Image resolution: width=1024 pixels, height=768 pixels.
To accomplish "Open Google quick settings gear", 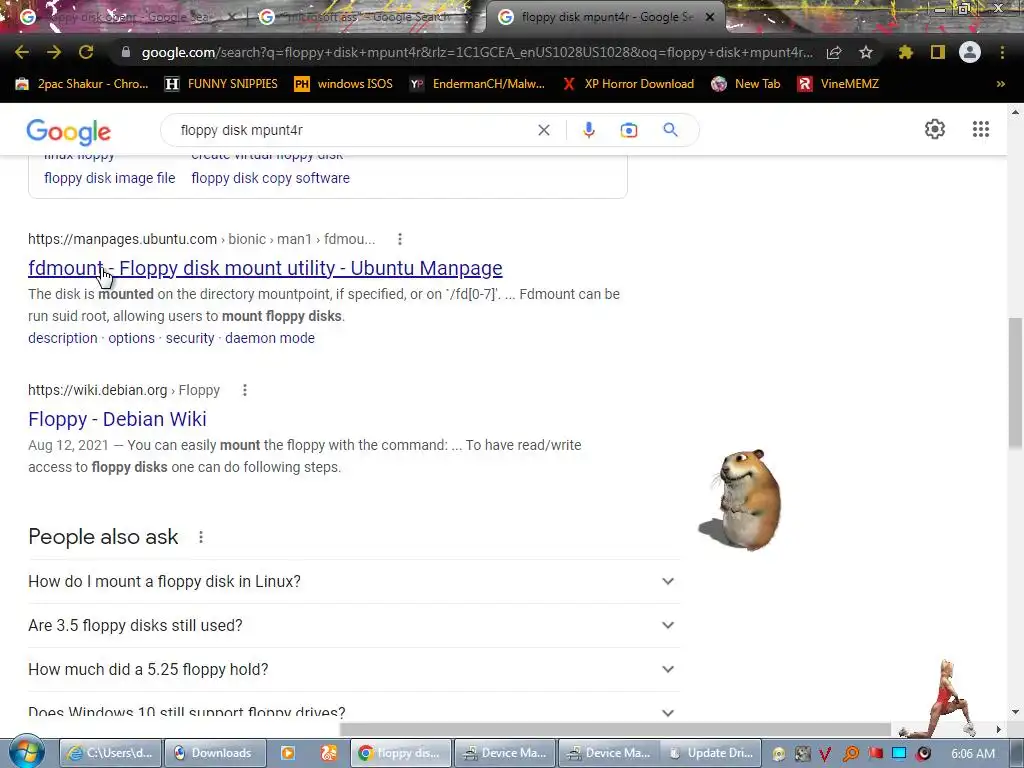I will (935, 129).
